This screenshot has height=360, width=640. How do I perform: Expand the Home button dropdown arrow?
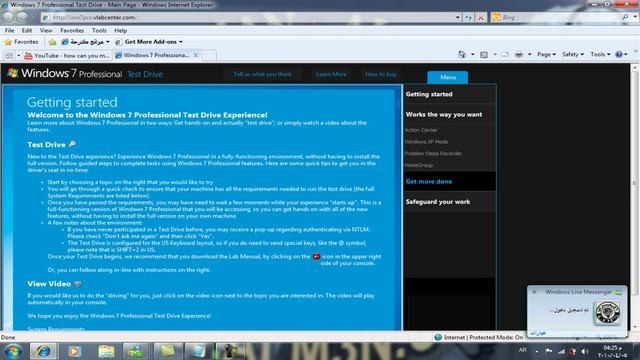[472, 55]
